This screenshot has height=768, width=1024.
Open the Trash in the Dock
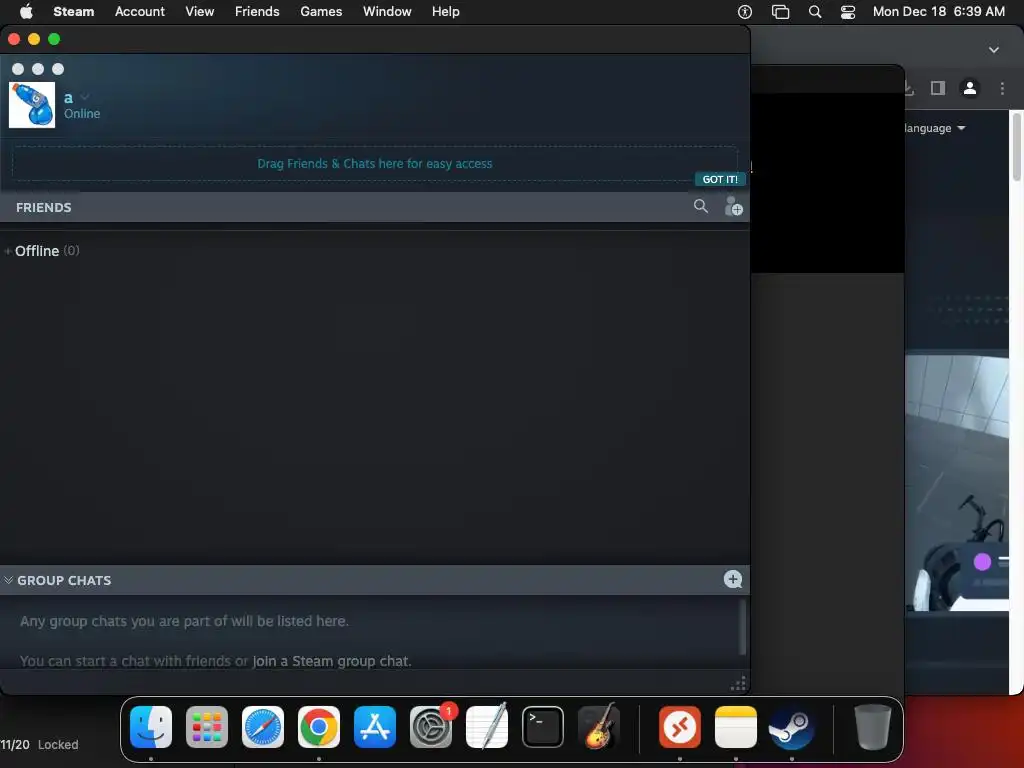[x=872, y=727]
